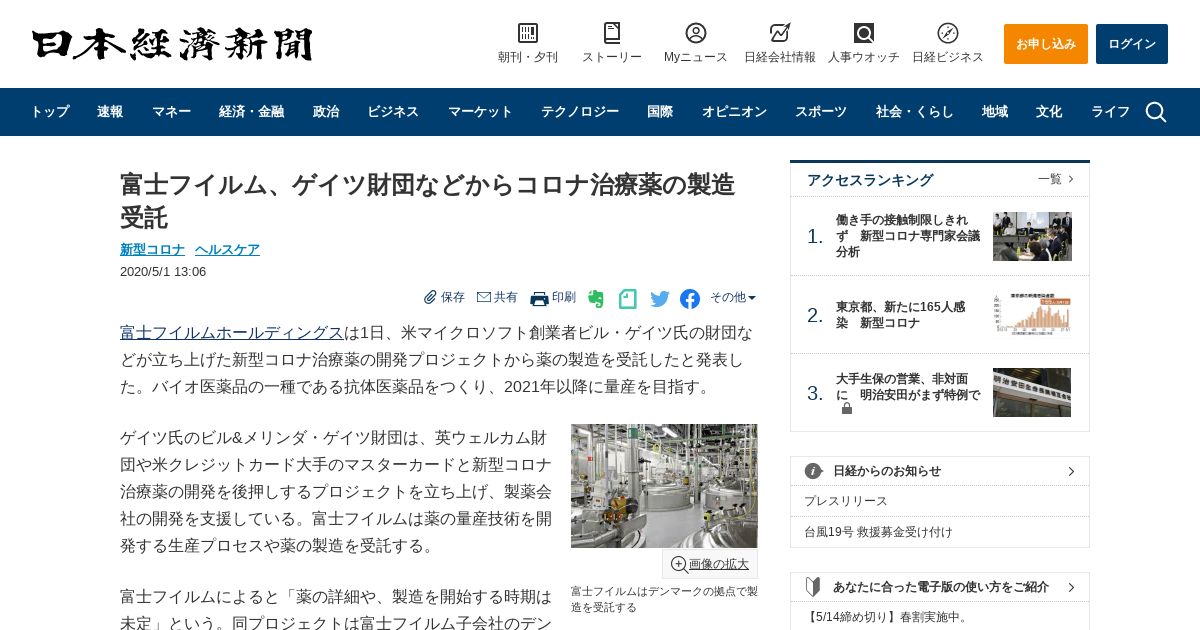Click the Fujifilm factory article photo
Viewport: 1200px width, 630px height.
coord(664,486)
